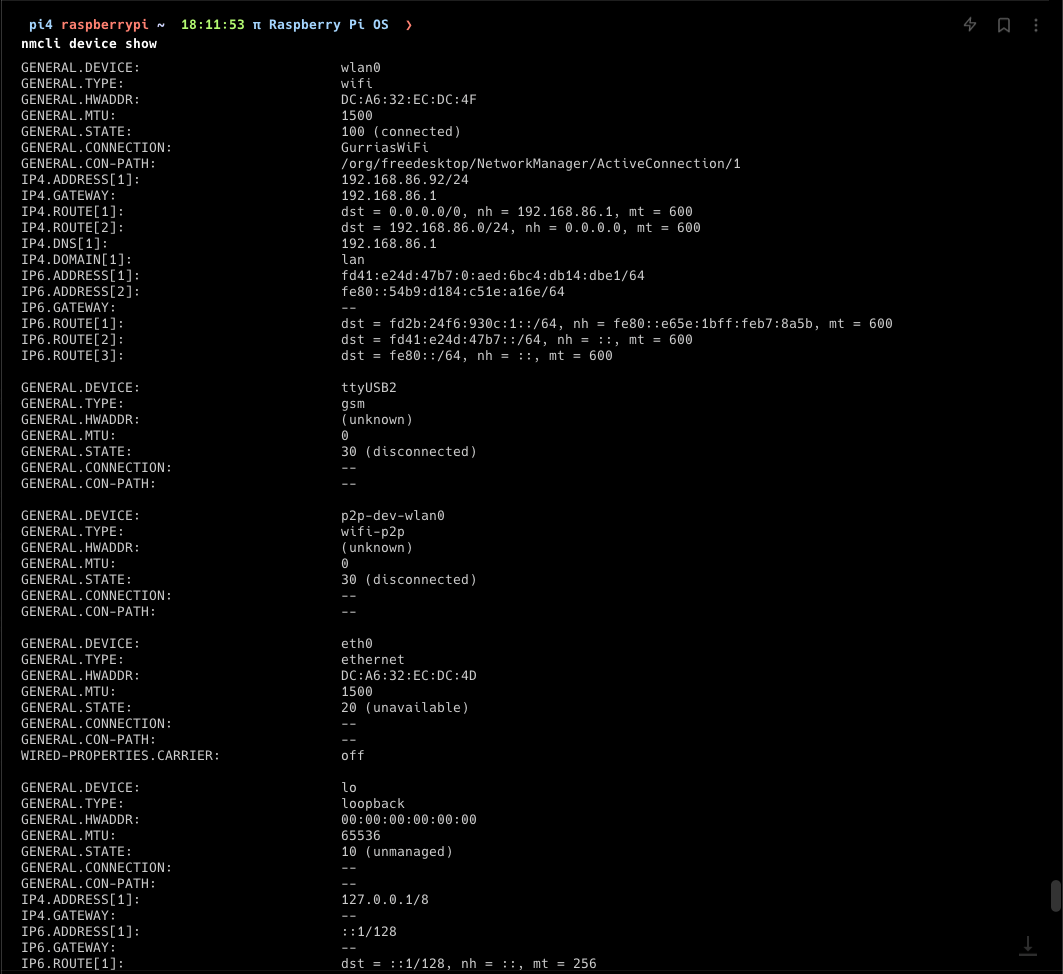Image resolution: width=1063 pixels, height=974 pixels.
Task: Click the "wifi-p2p" type value
Action: tap(373, 532)
